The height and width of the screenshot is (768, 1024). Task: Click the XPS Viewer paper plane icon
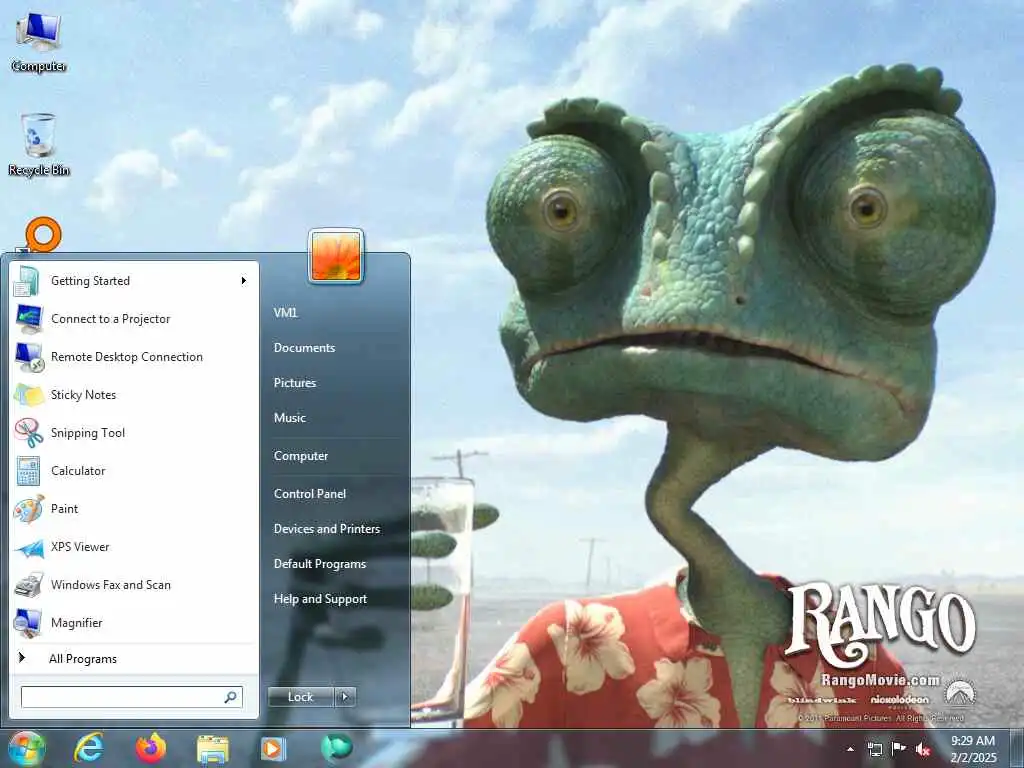[29, 547]
